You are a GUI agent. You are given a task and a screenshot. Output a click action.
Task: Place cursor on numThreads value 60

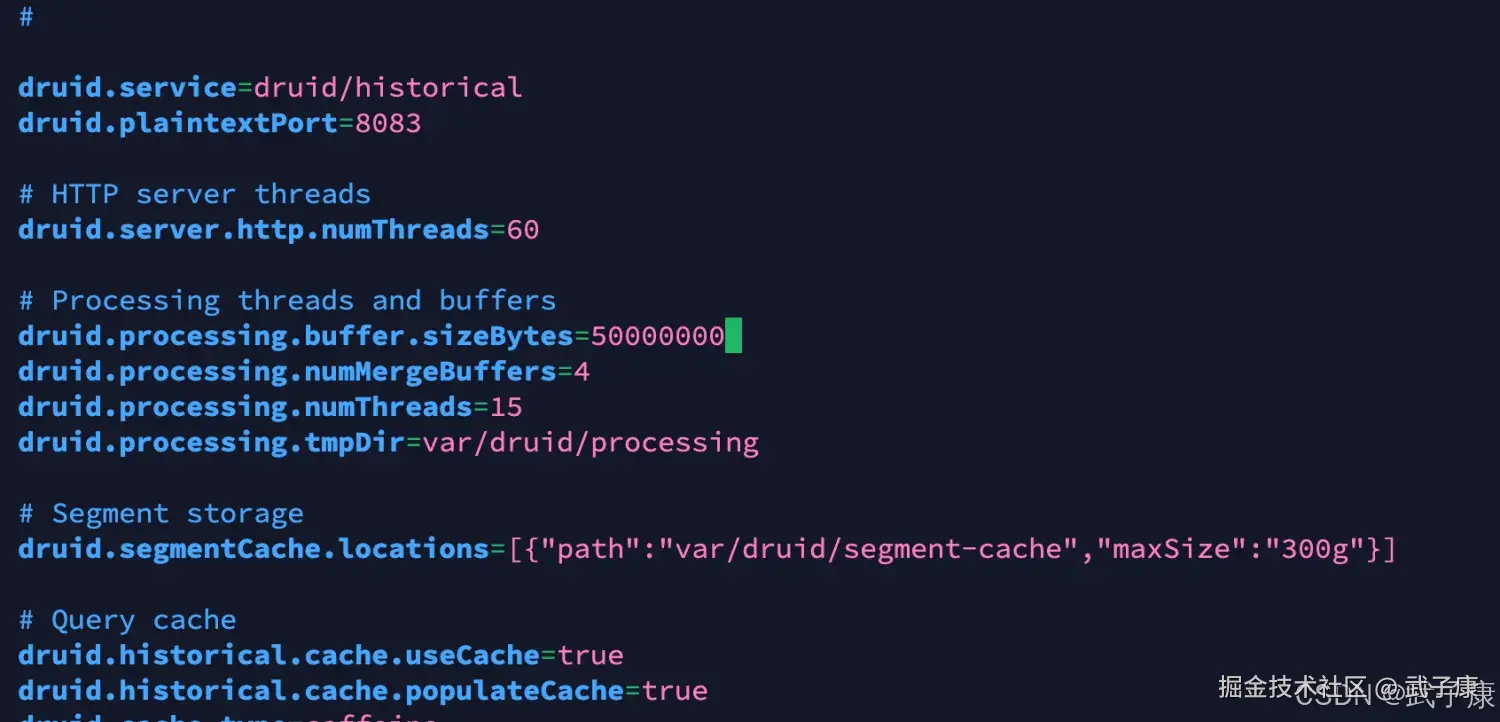click(x=523, y=230)
